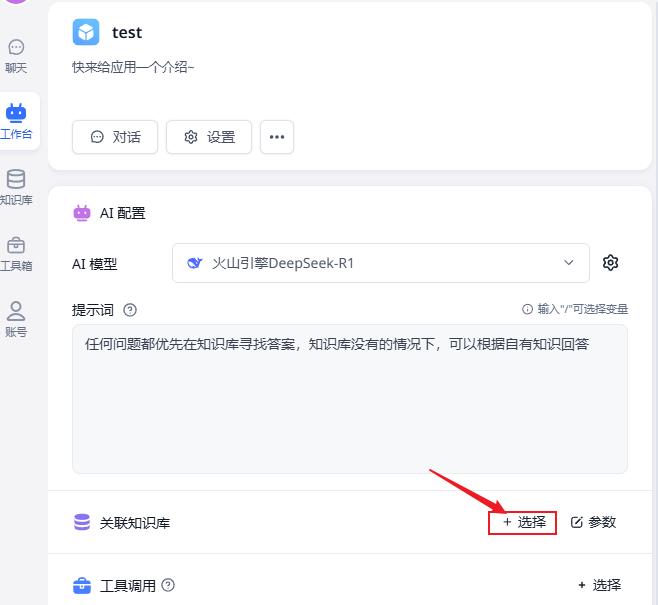Click the 关联知识库 database stack icon
Screen dimensions: 658x605
coord(82,522)
